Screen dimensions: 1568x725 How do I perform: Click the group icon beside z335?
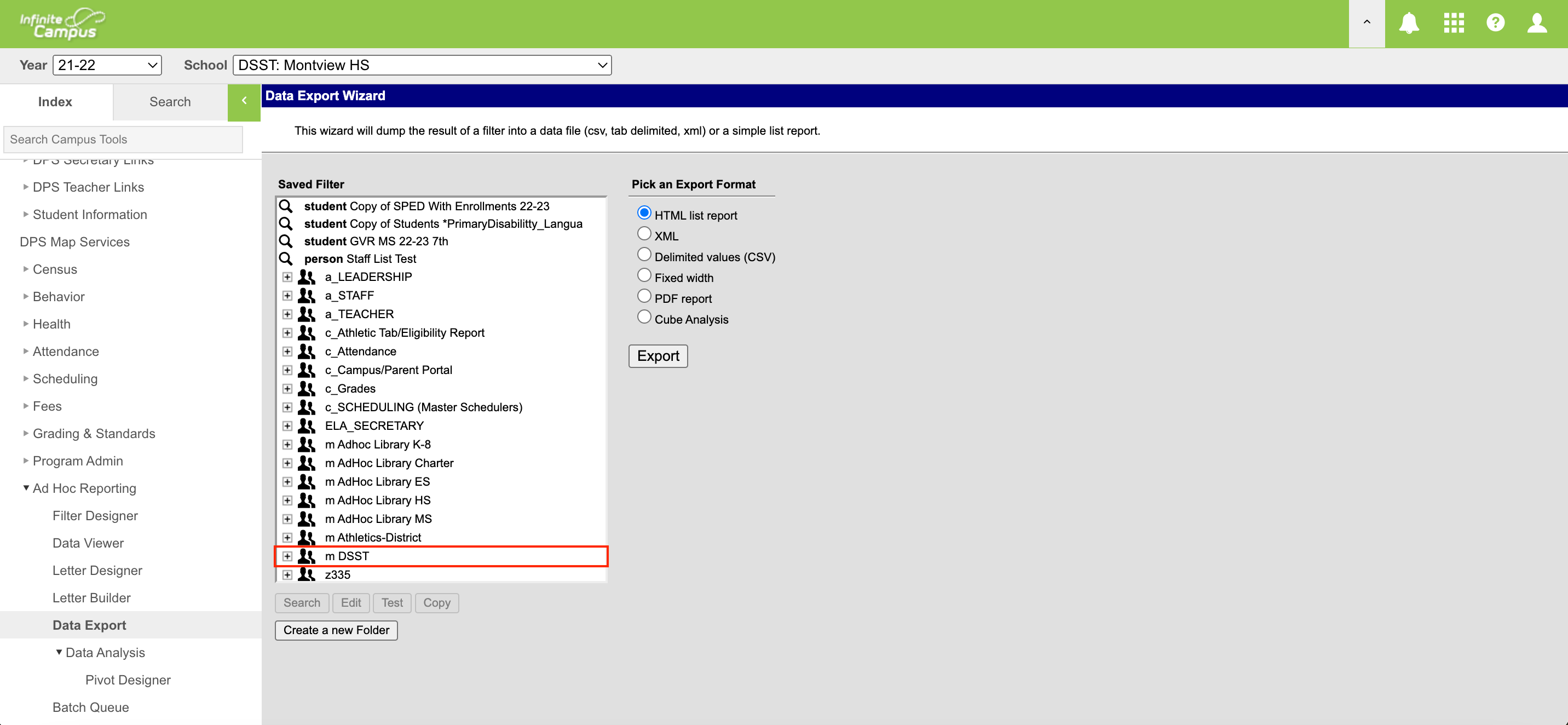(x=307, y=574)
